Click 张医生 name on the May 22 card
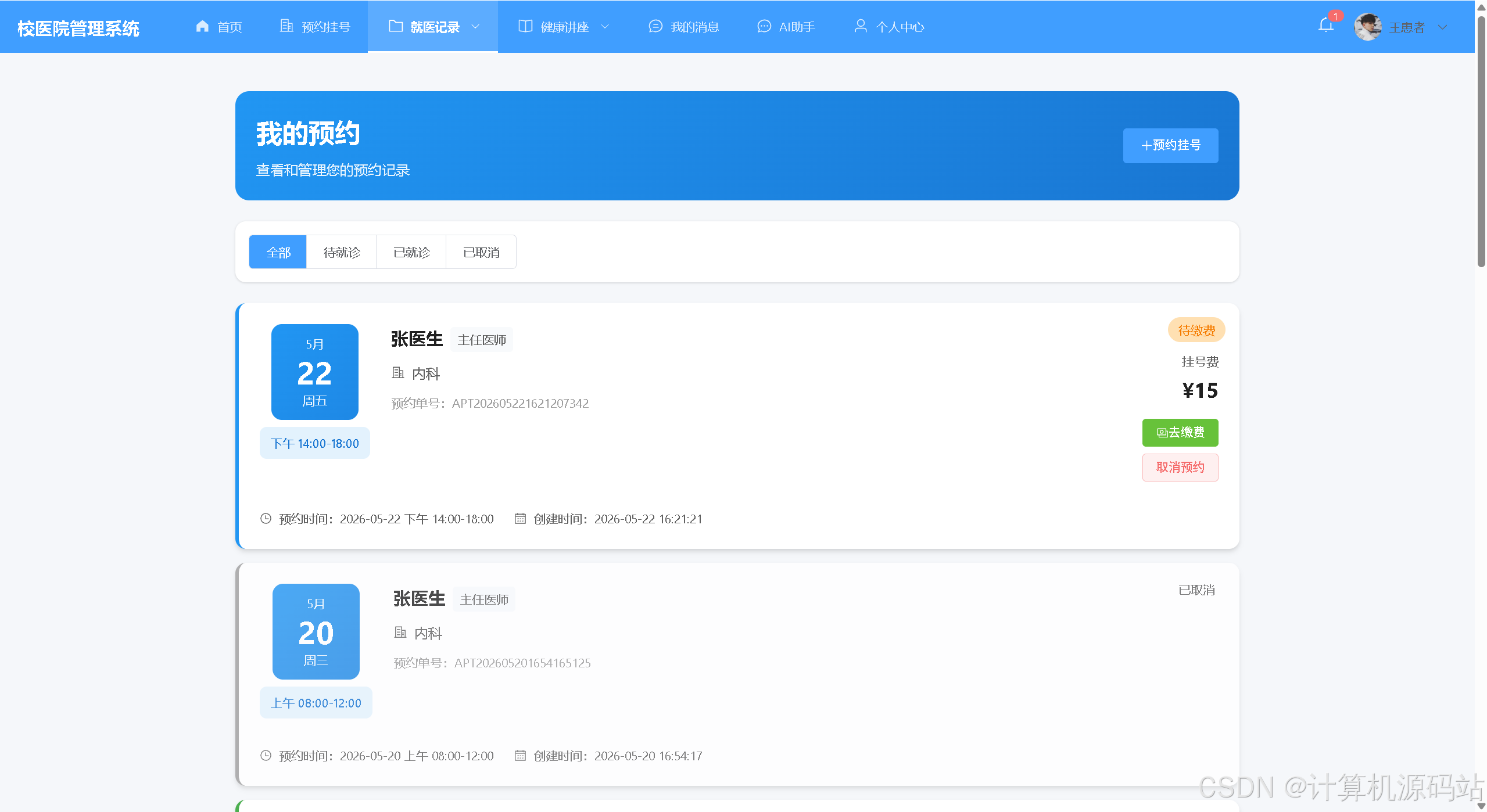 pos(417,339)
